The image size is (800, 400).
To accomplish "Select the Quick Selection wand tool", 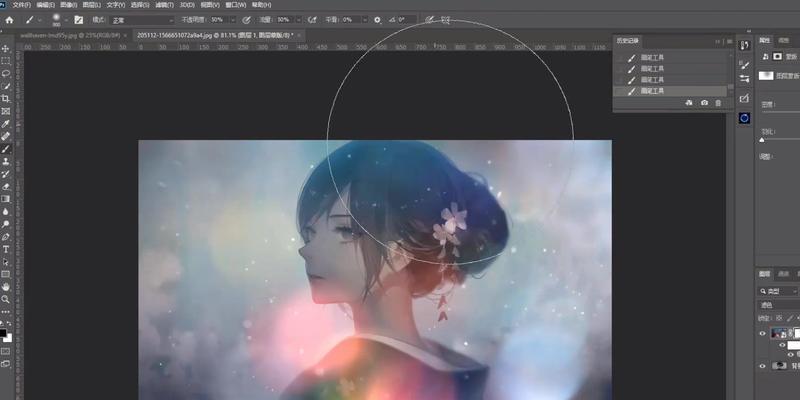I will pos(6,86).
